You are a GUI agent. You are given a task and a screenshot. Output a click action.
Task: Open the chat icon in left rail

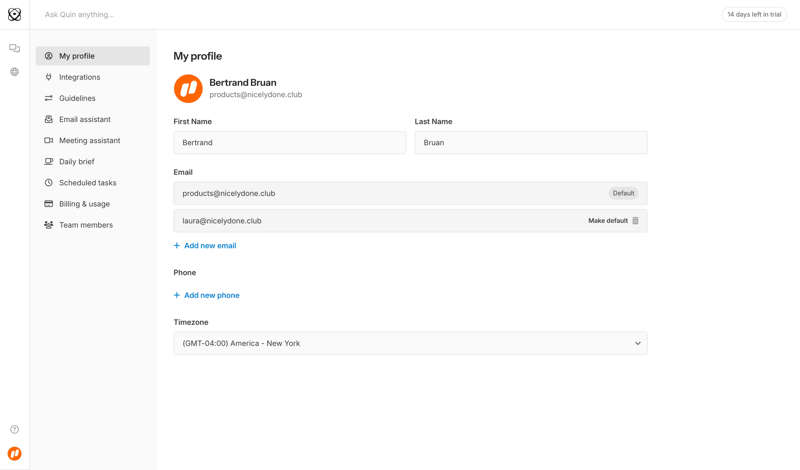pos(14,48)
